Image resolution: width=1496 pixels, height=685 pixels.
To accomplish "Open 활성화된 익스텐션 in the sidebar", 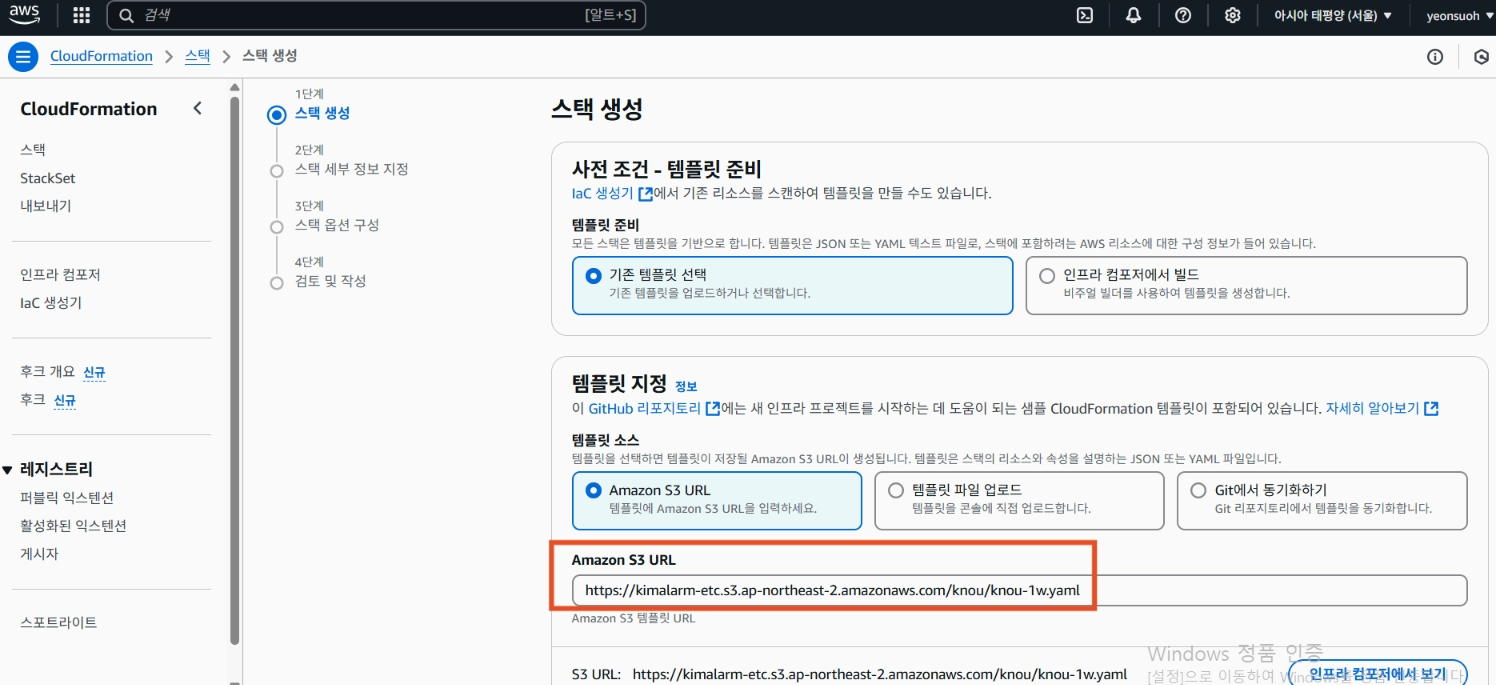I will point(73,525).
